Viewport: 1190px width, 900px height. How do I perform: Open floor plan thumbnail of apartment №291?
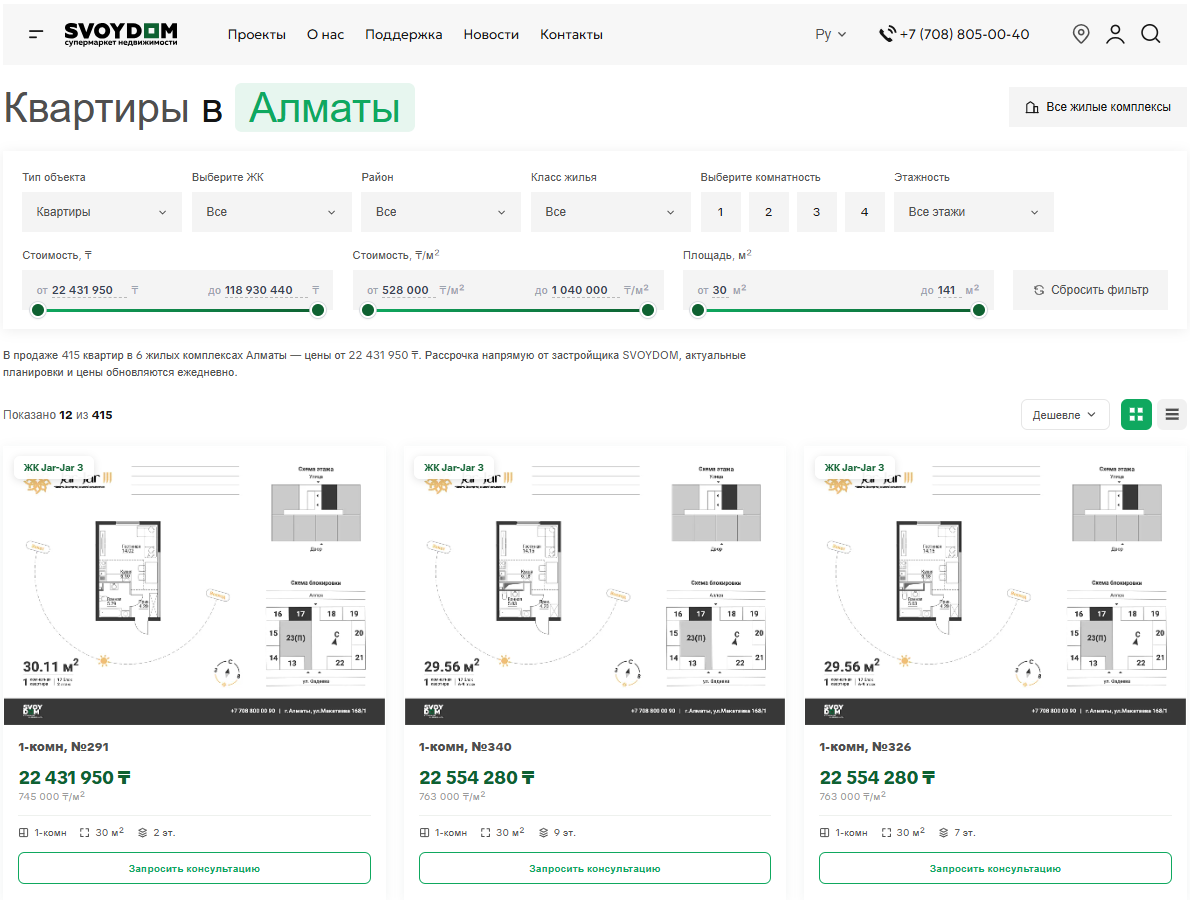[x=194, y=586]
